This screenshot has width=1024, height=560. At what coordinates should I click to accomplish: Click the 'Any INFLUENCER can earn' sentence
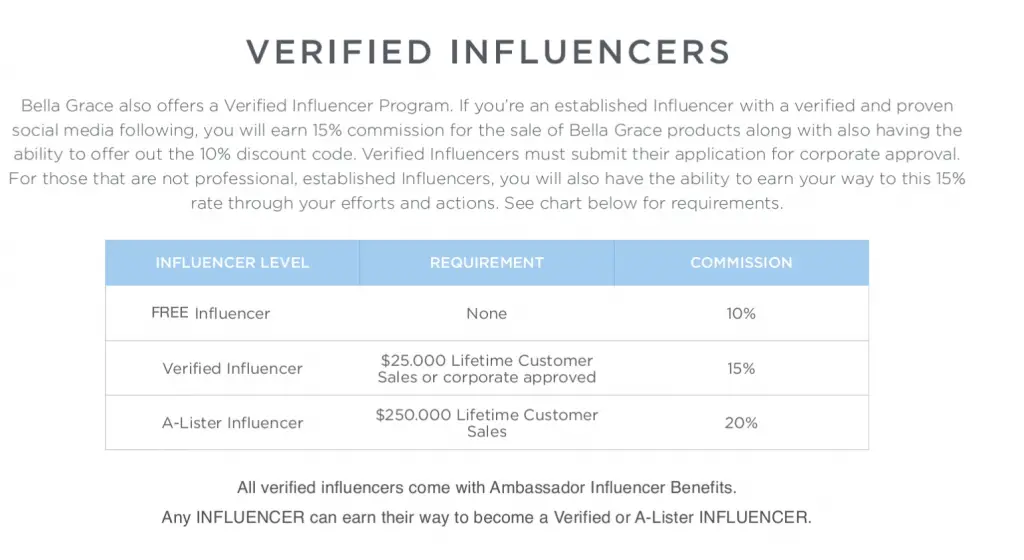[x=487, y=518]
